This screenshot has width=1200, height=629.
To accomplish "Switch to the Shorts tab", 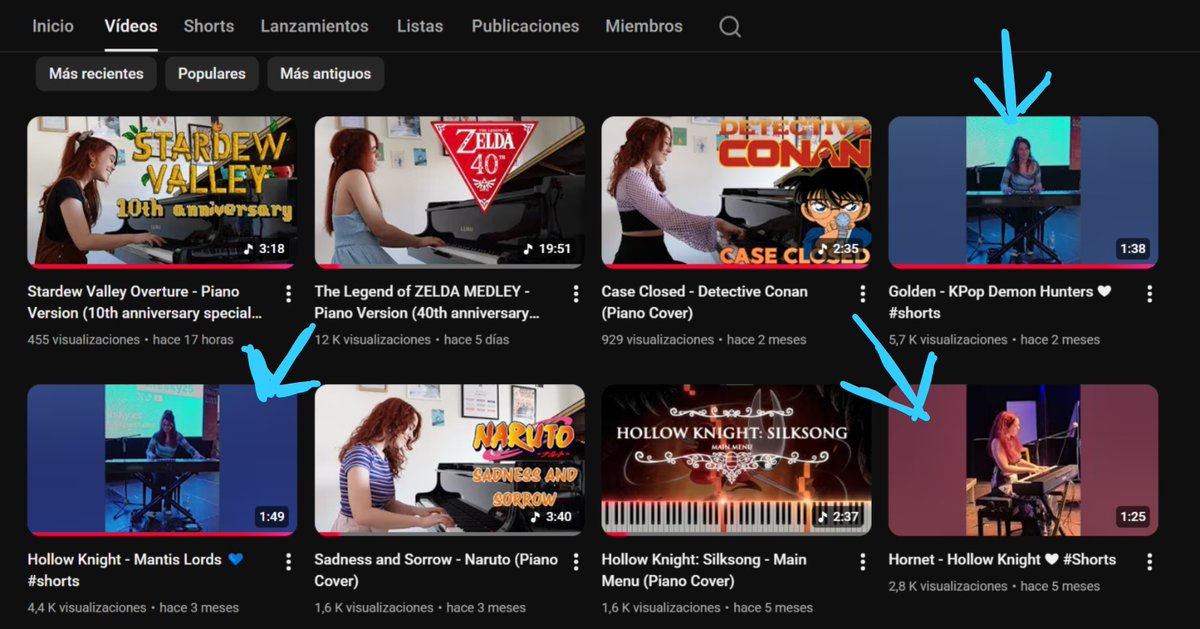I will coord(209,26).
